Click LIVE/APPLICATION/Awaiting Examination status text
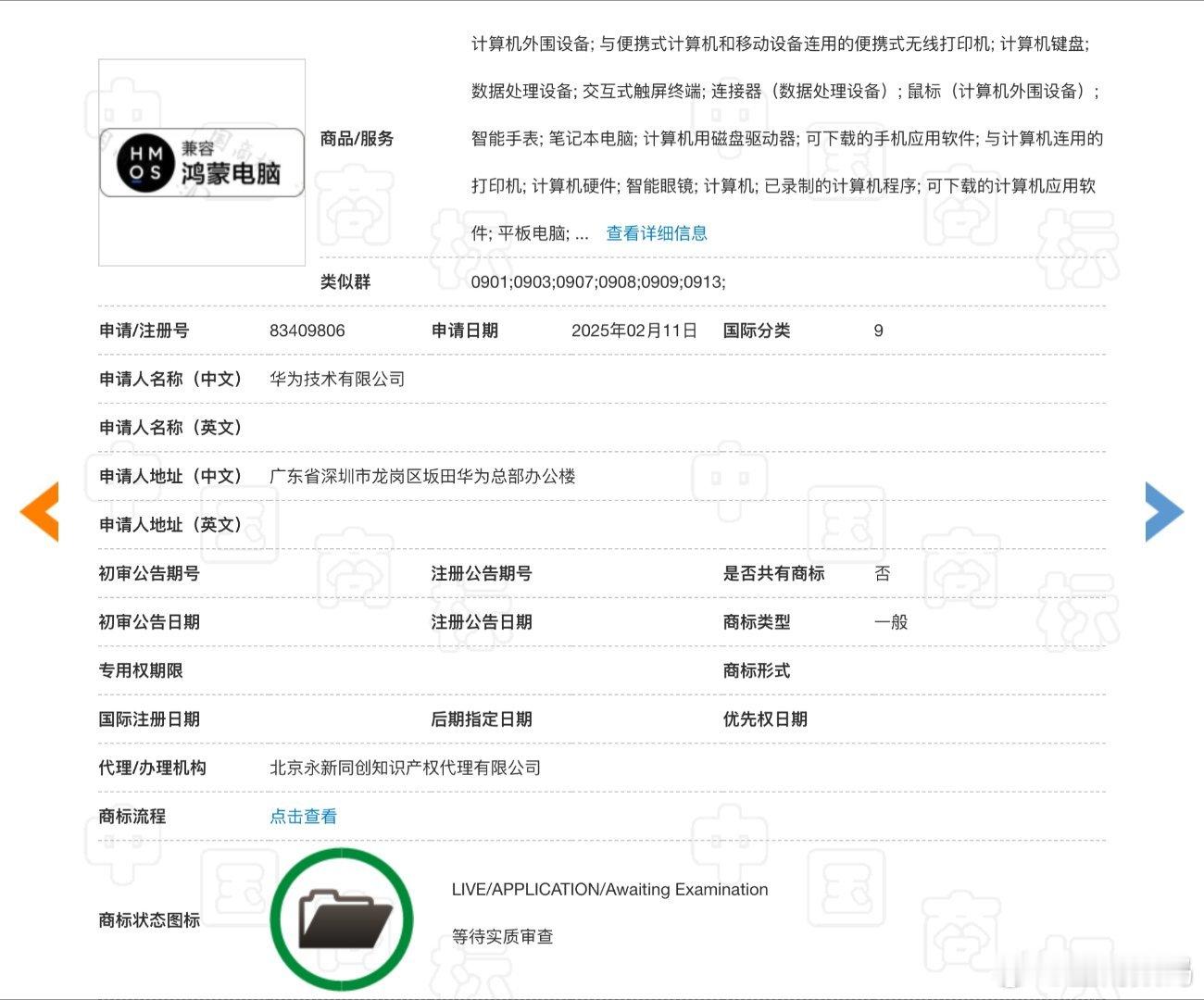1204x1000 pixels. click(x=609, y=889)
